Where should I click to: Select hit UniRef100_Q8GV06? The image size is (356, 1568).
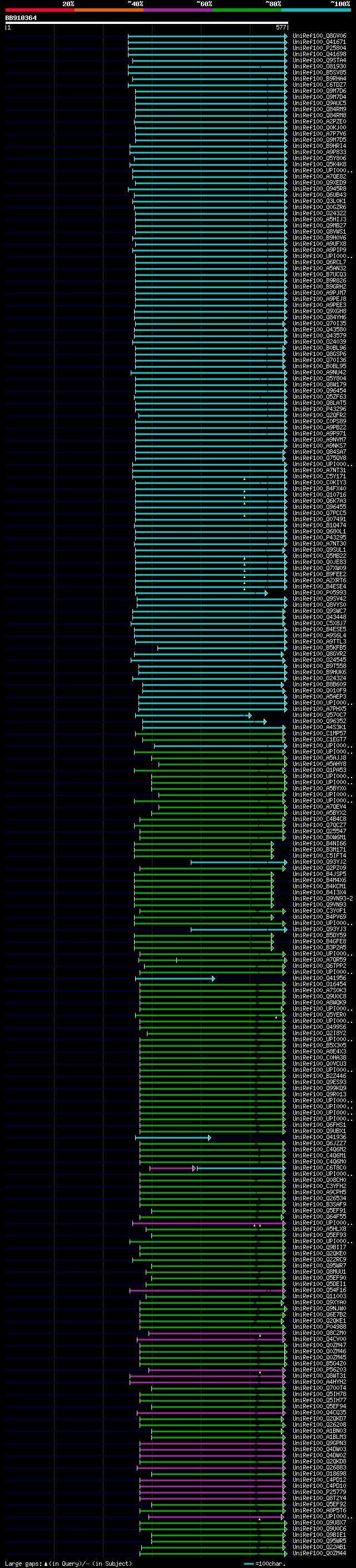[x=319, y=36]
